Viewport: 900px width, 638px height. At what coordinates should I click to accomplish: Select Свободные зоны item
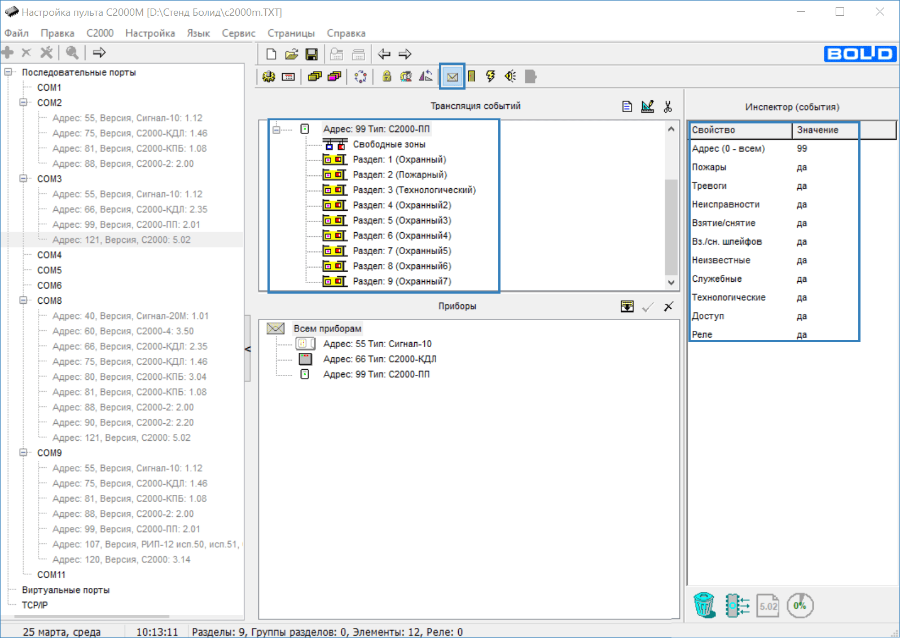[389, 145]
